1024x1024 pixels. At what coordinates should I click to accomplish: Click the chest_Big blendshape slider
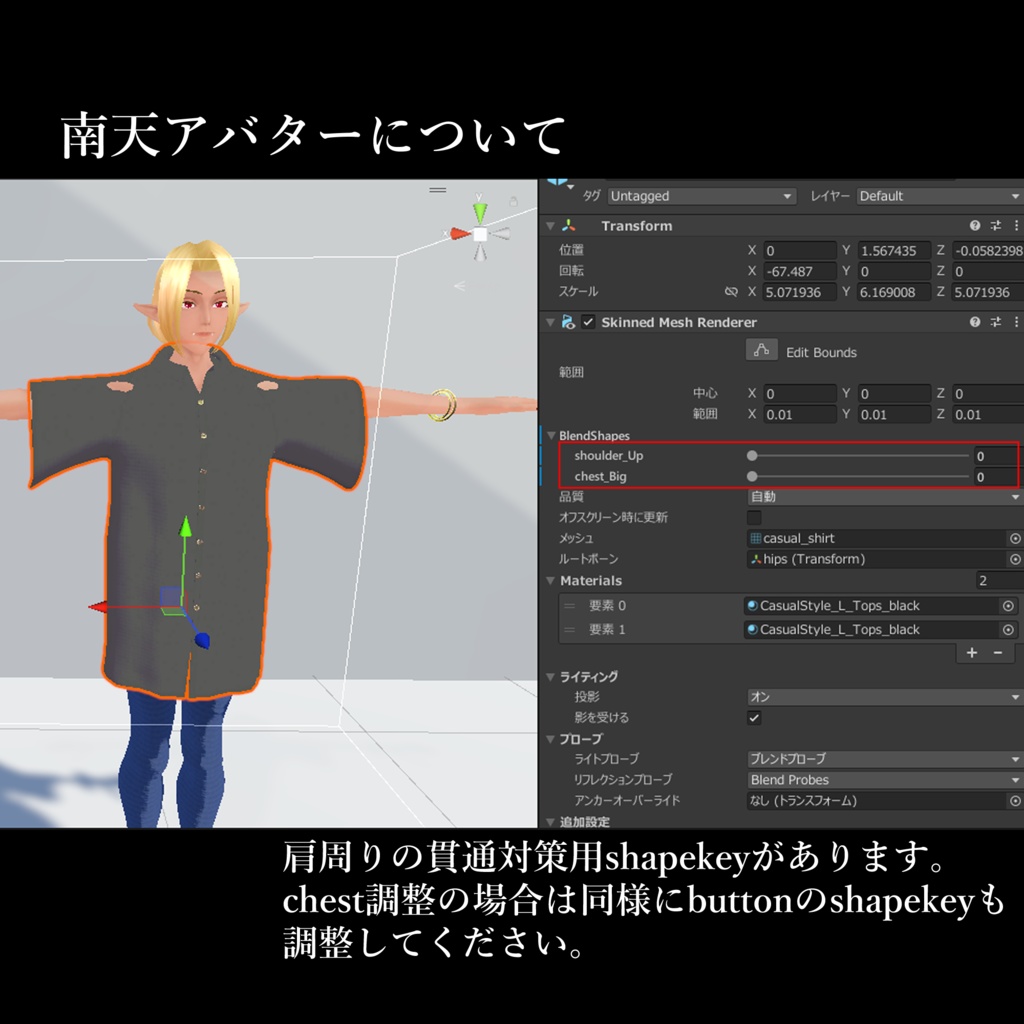point(859,477)
